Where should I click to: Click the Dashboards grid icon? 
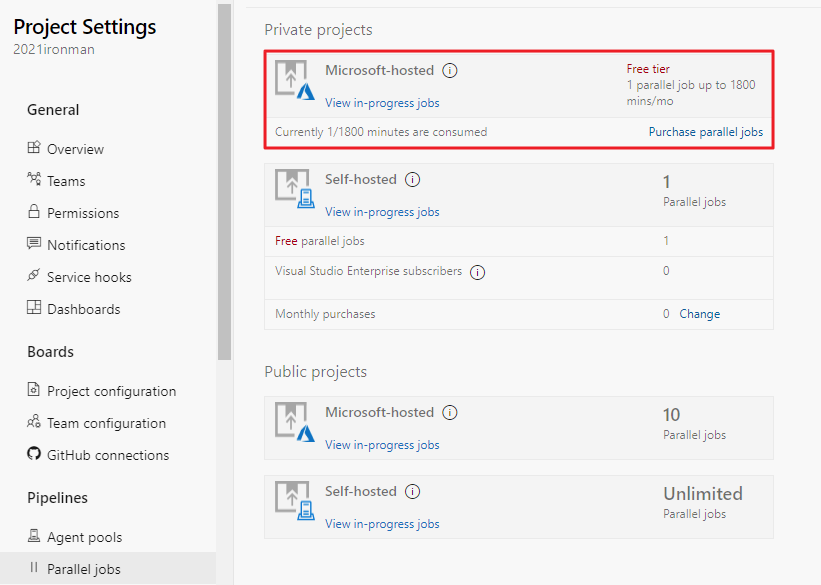pos(34,308)
